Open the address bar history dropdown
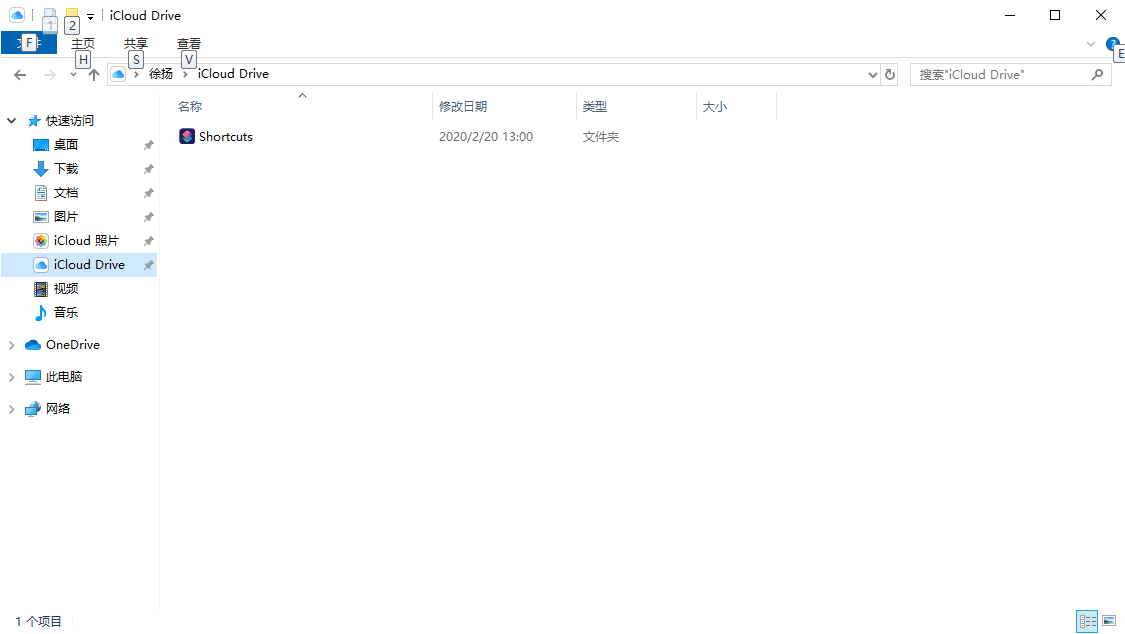This screenshot has height=634, width=1125. [x=872, y=75]
